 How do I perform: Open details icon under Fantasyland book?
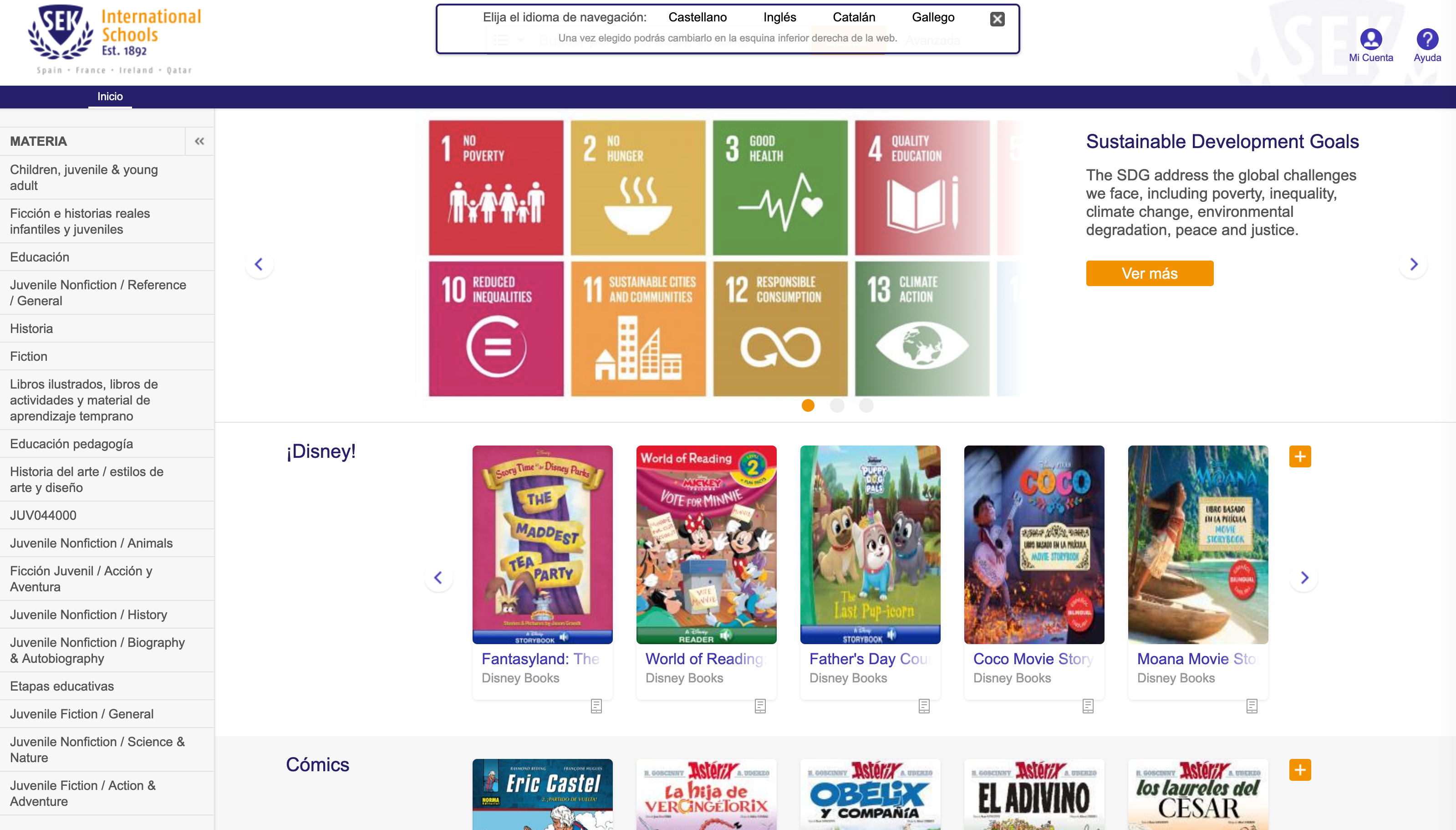[596, 706]
